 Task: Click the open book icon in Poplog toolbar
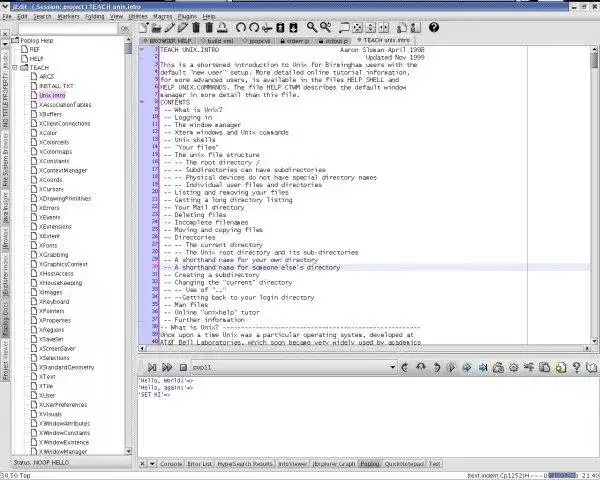click(592, 367)
